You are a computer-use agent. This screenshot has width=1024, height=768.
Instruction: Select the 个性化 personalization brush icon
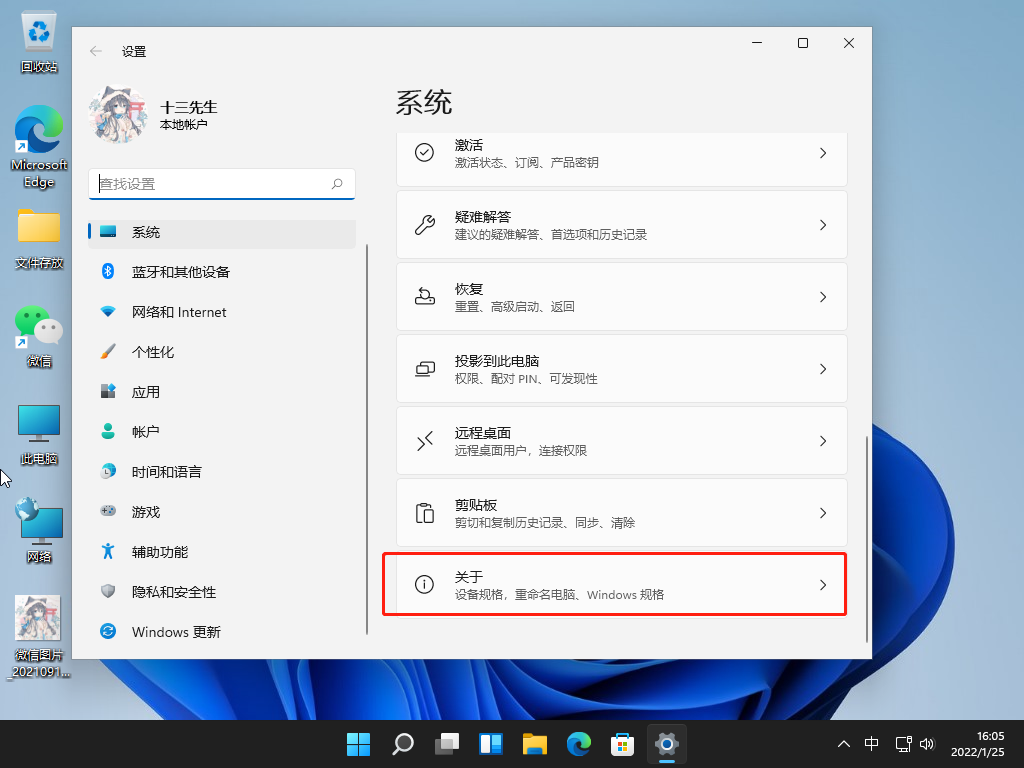click(108, 351)
